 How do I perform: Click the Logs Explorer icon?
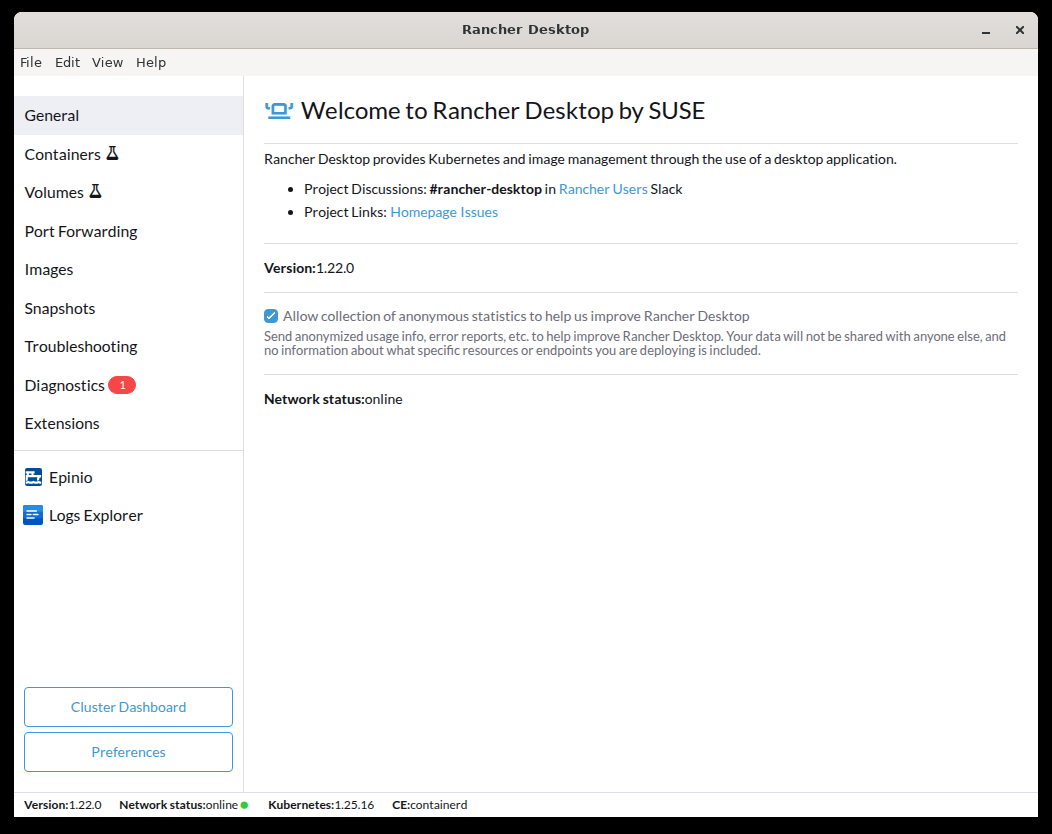click(33, 516)
